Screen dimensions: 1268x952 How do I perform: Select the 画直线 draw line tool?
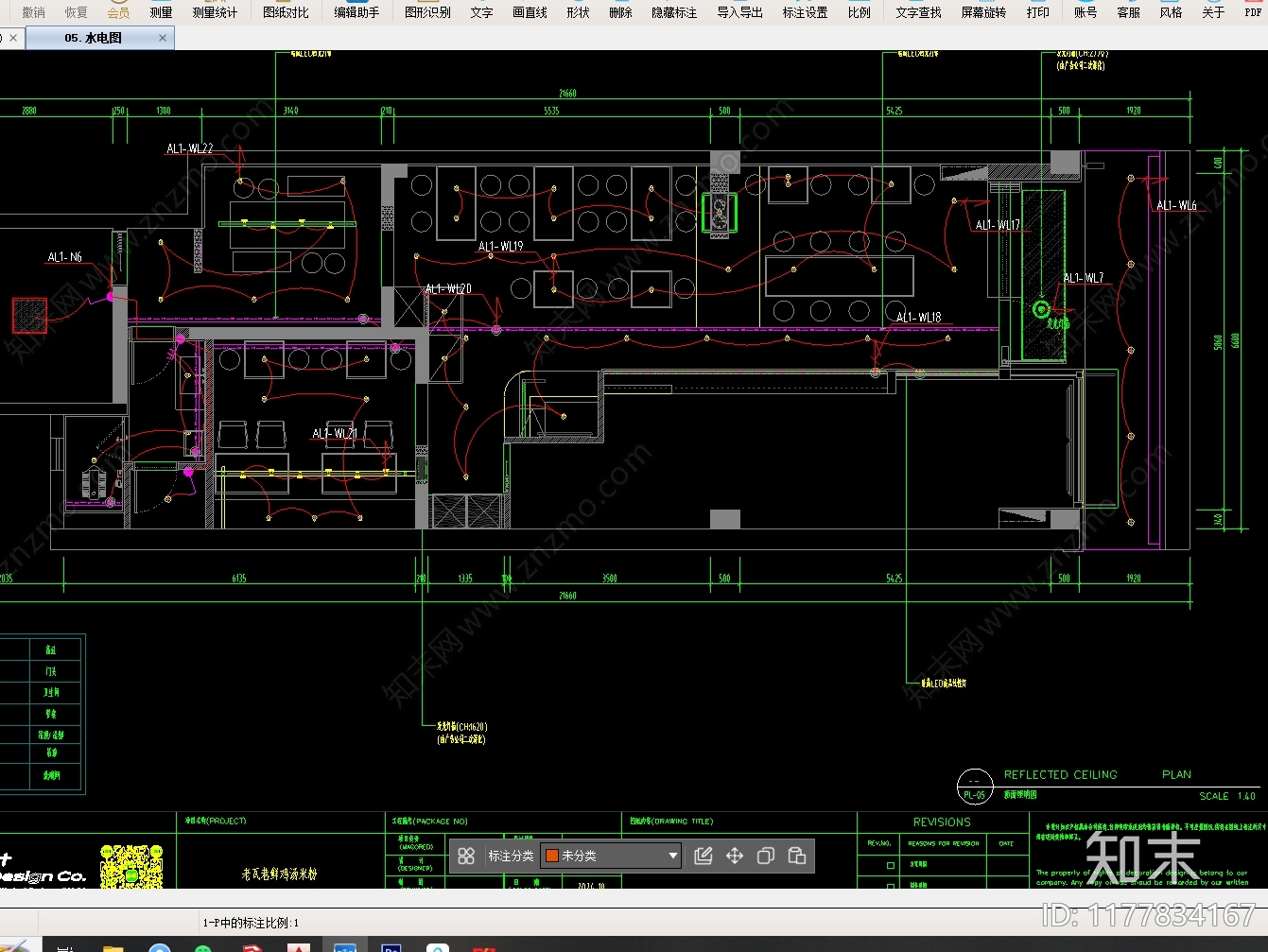click(x=530, y=12)
